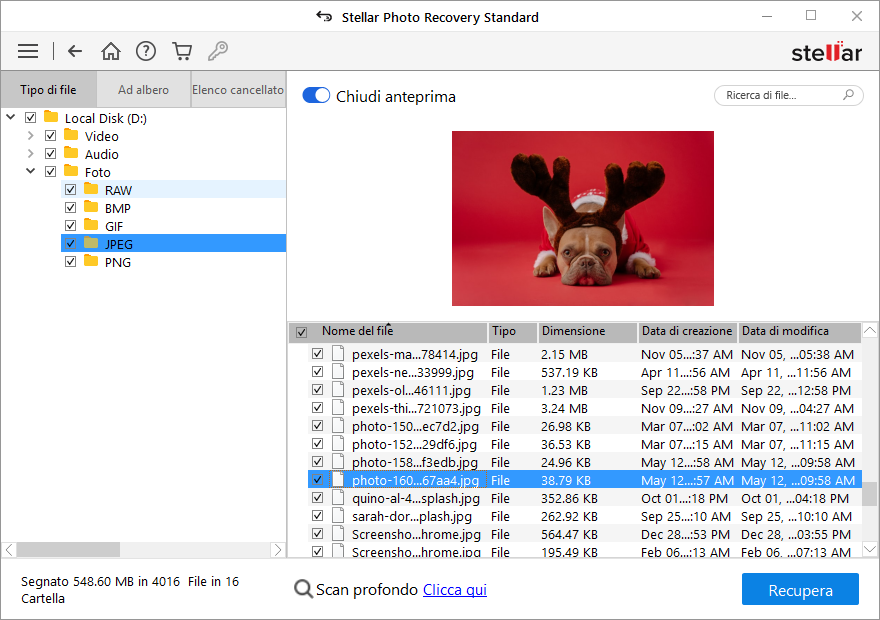Click the title bar back-arrow icon
Image resolution: width=880 pixels, height=620 pixels.
[324, 17]
